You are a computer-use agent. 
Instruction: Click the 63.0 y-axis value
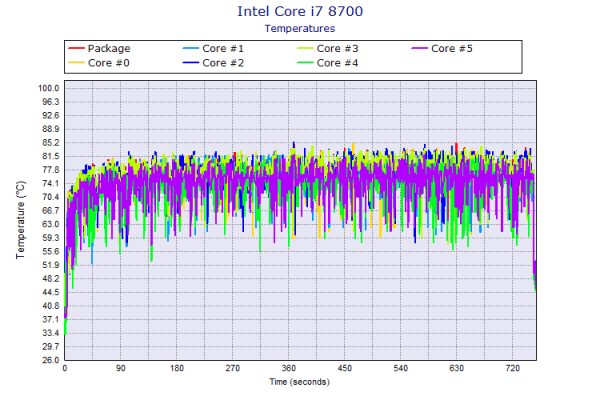point(51,224)
